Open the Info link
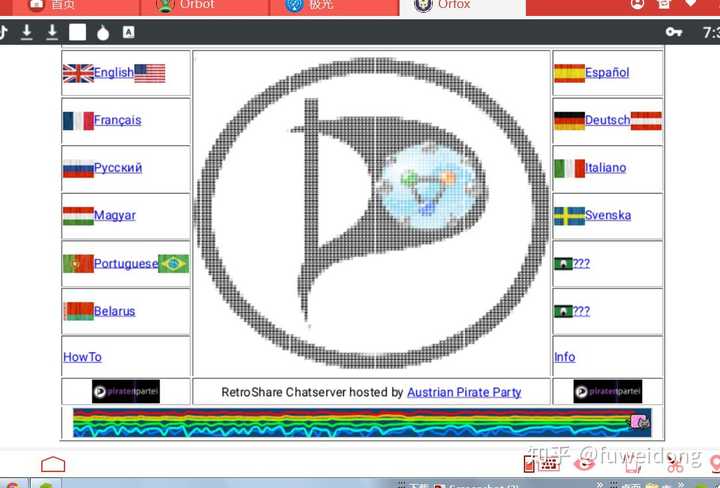The image size is (720, 488). point(565,357)
